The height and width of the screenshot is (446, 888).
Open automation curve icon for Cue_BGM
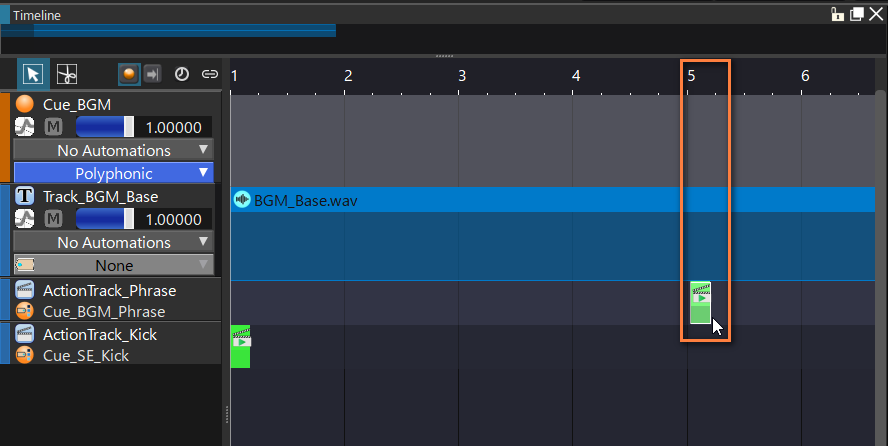coord(24,127)
